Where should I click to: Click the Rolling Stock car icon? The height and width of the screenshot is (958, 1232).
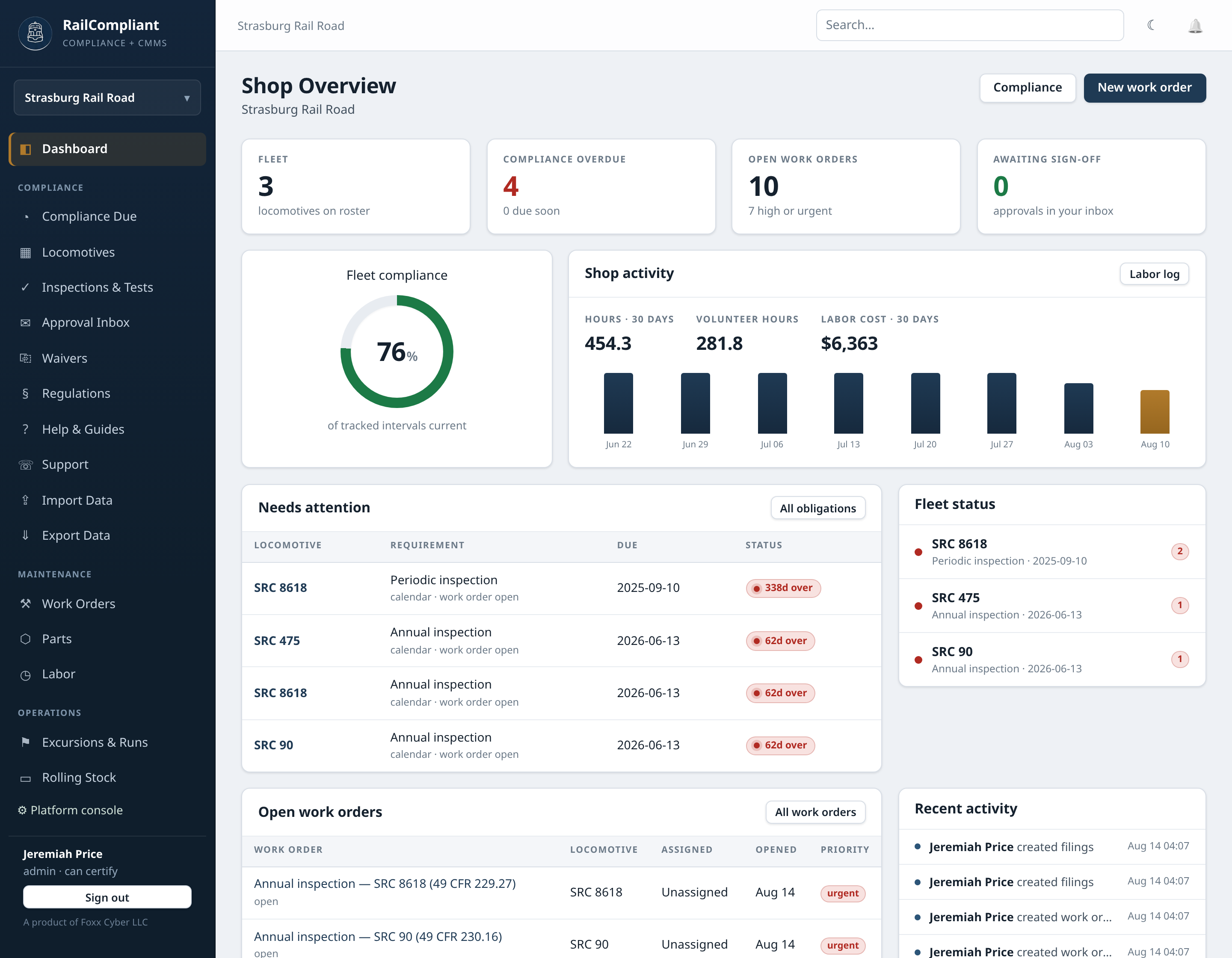coord(25,778)
